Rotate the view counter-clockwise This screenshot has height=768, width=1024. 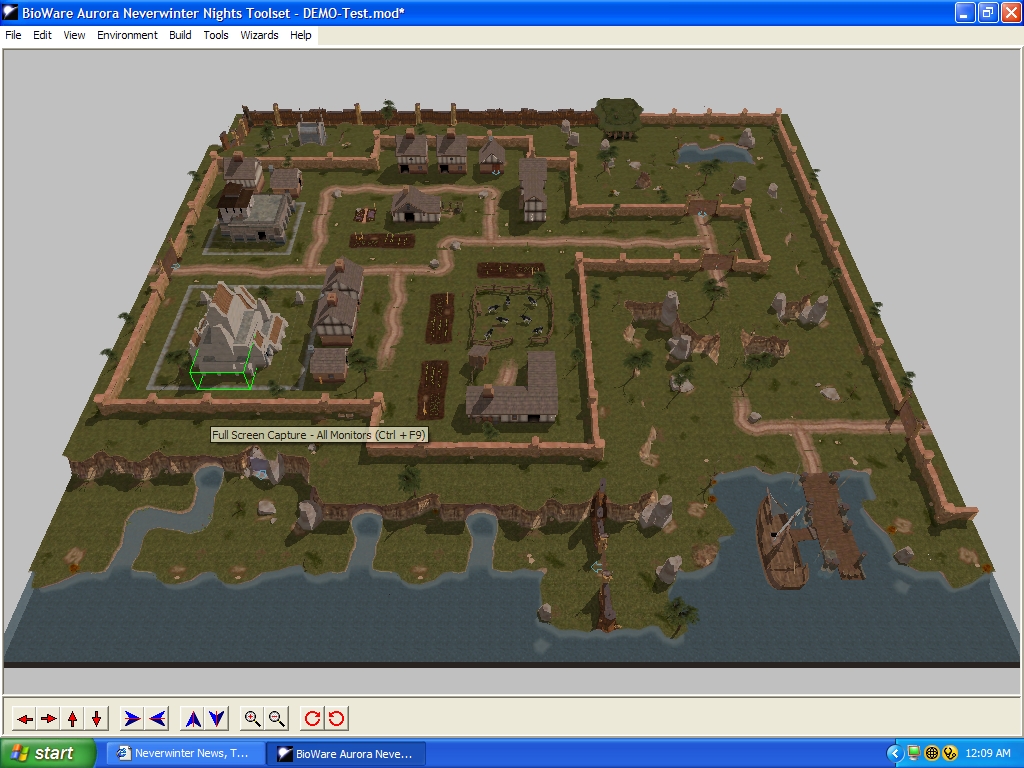[336, 718]
